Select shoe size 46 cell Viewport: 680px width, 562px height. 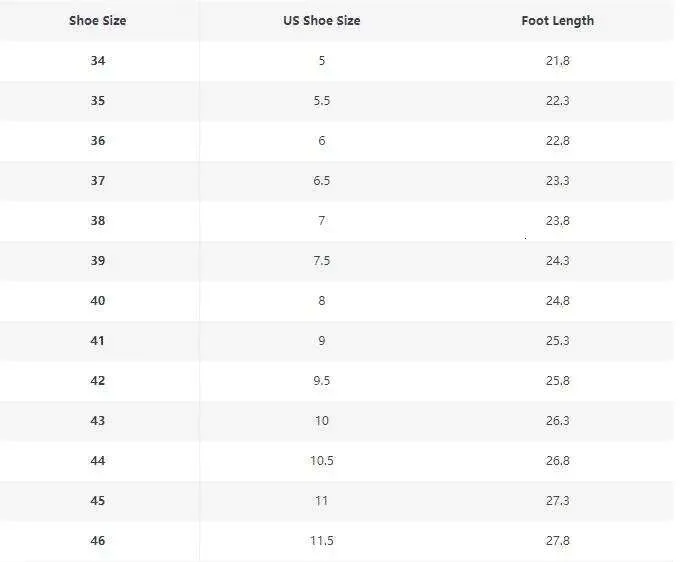[x=98, y=541]
